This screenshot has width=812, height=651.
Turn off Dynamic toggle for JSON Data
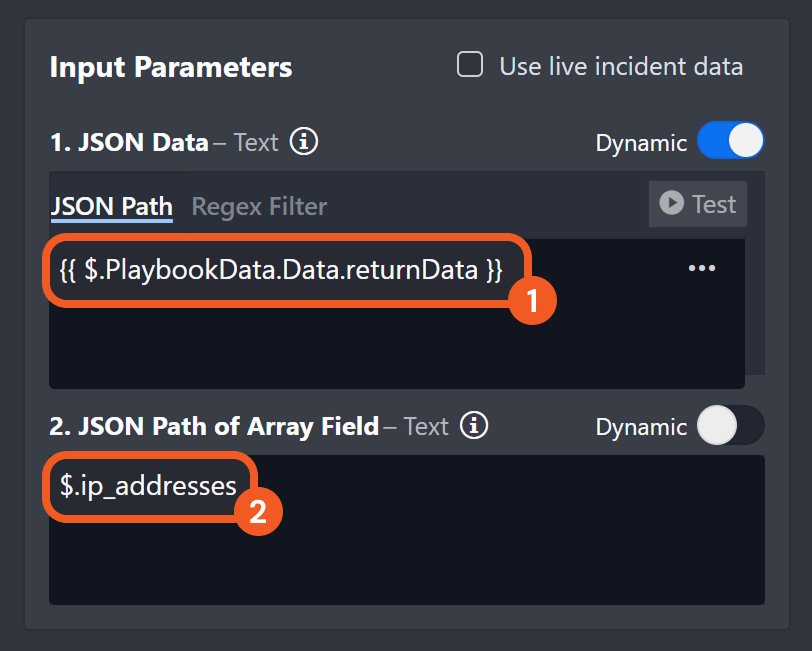(730, 142)
